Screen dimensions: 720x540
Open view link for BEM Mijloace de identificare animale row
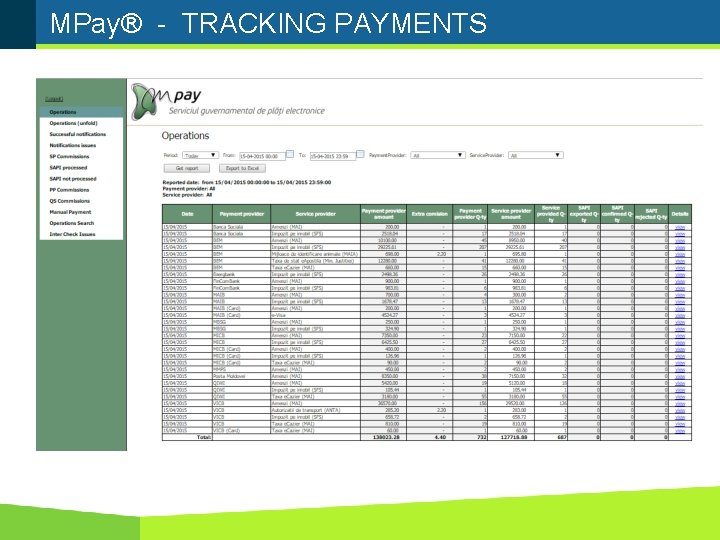(680, 254)
